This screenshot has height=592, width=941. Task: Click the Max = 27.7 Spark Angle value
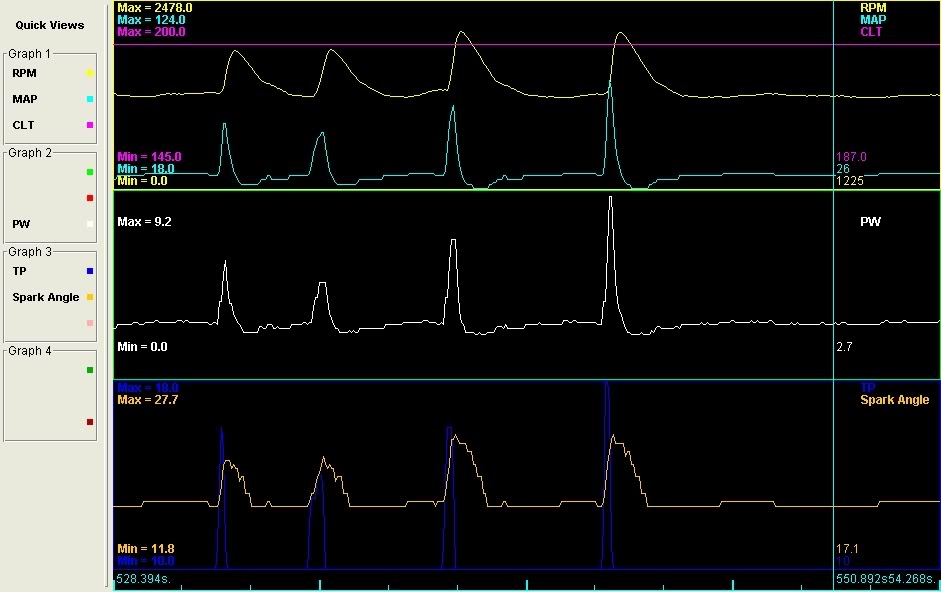pyautogui.click(x=148, y=399)
